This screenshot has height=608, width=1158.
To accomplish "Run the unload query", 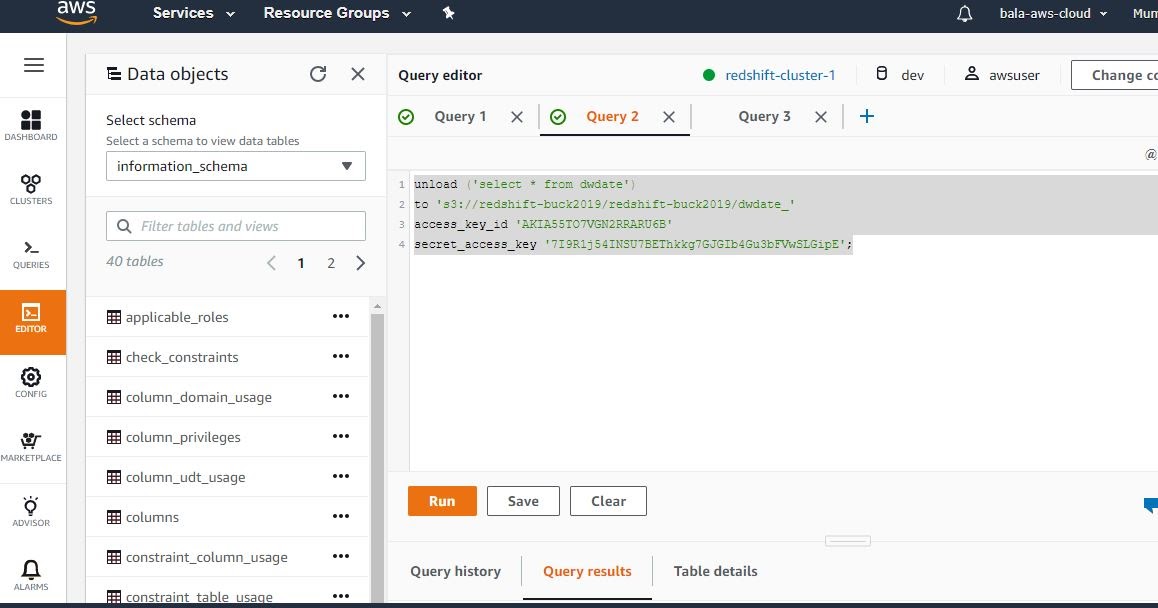I will tap(441, 501).
